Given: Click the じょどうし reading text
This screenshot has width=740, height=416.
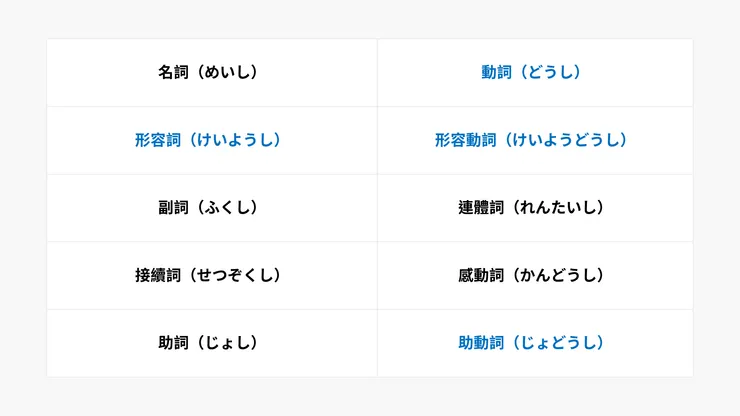Looking at the screenshot, I should 556,343.
